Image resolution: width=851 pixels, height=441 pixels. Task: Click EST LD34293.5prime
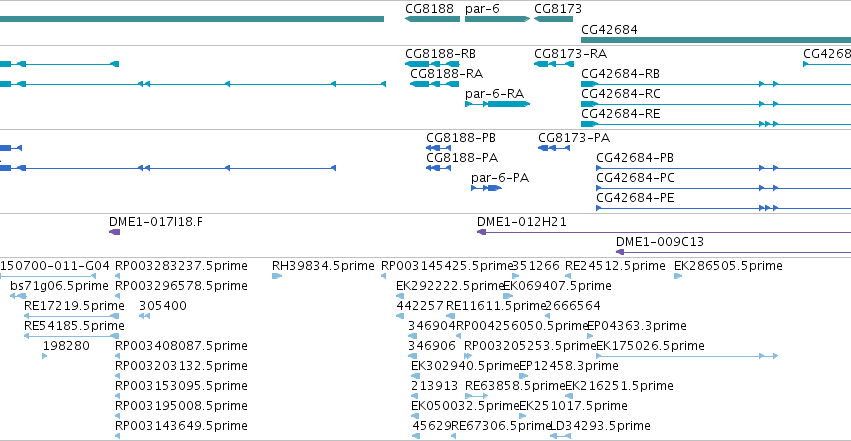click(x=560, y=437)
